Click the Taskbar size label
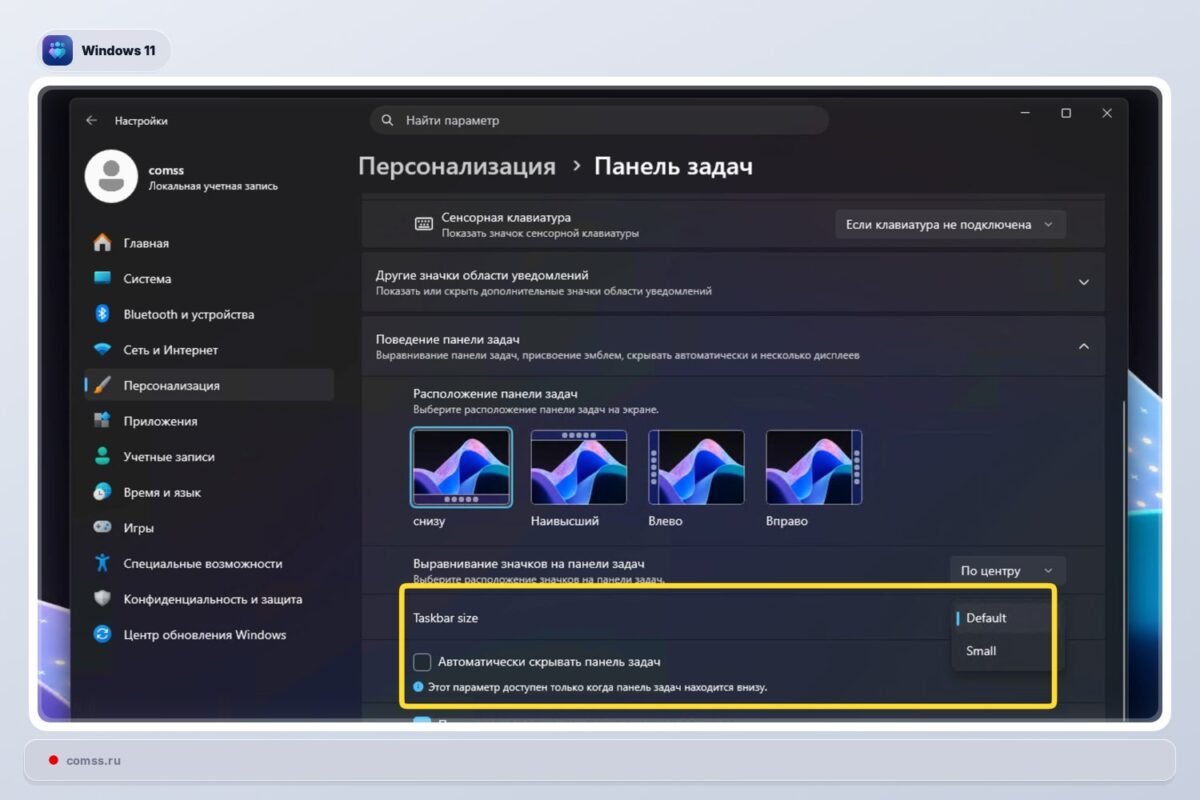 (x=446, y=618)
